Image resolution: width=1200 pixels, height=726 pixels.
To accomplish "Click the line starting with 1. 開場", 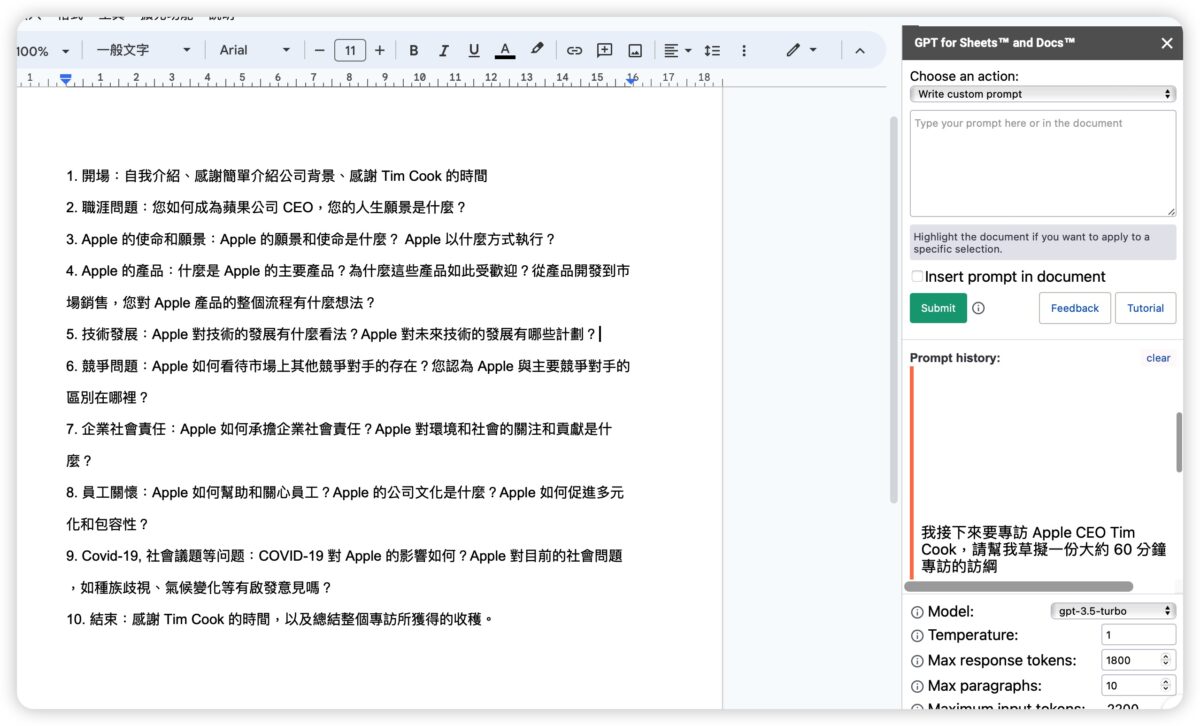I will [277, 176].
